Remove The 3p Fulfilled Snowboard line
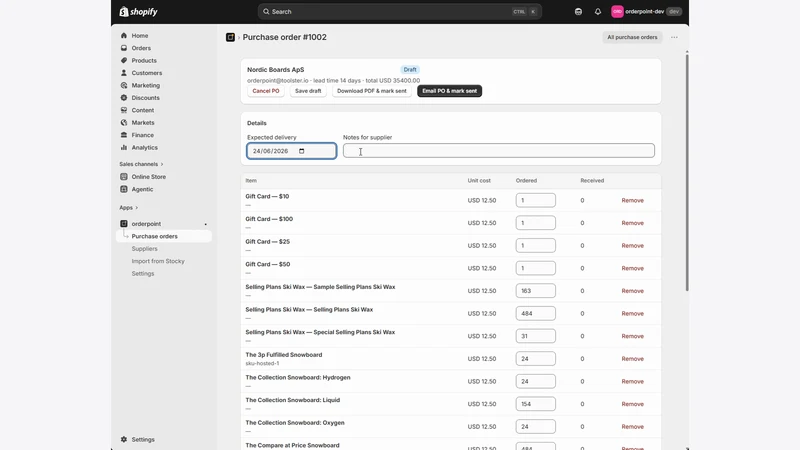 (x=632, y=359)
